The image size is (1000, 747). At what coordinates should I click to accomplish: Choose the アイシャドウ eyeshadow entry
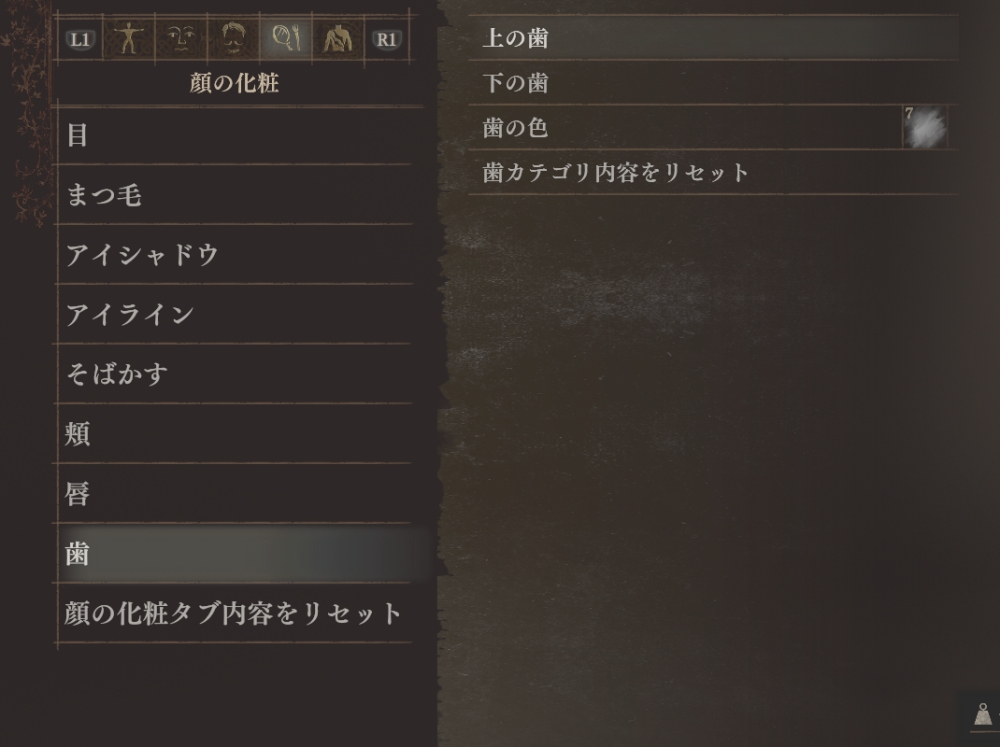coord(233,255)
